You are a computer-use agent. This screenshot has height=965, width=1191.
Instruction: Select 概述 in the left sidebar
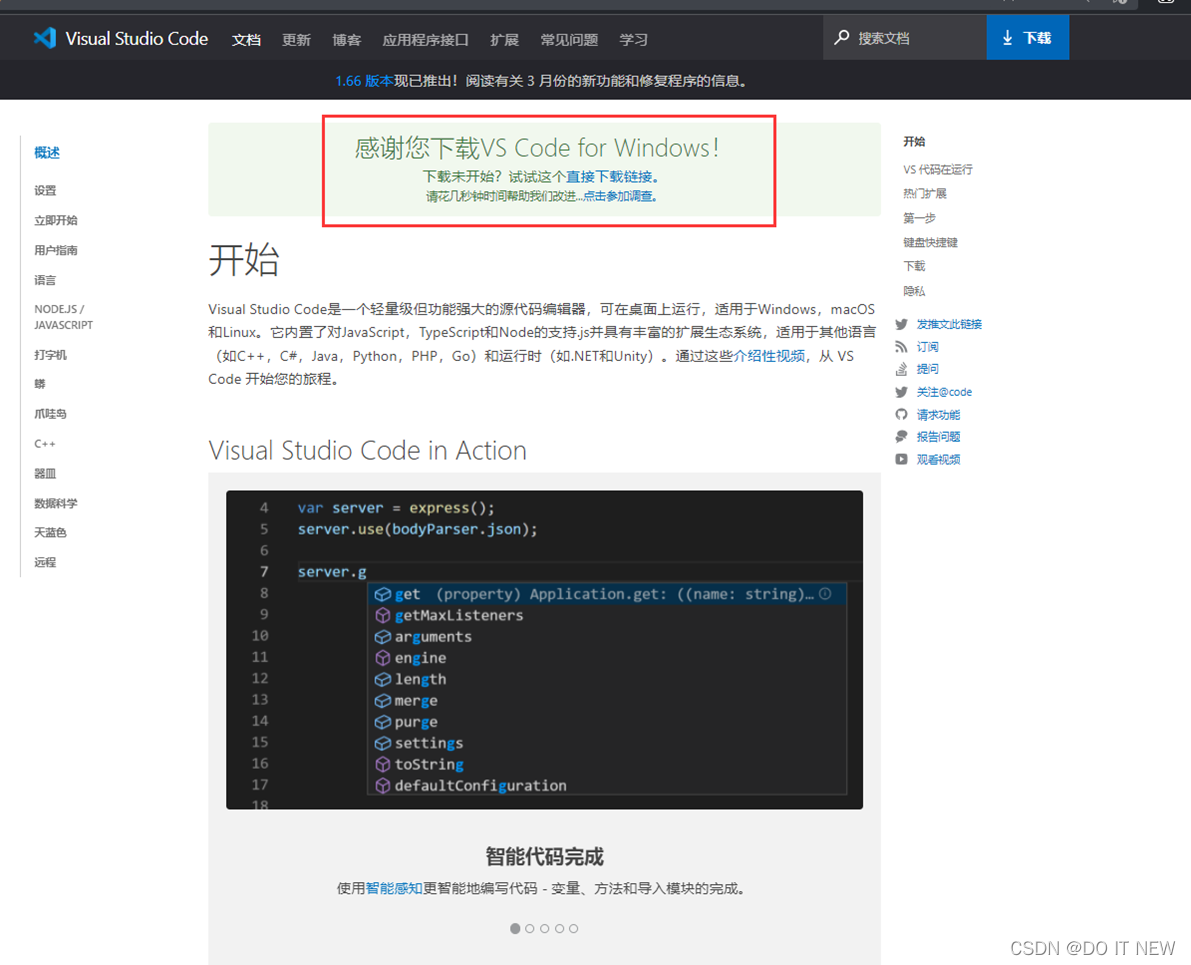tap(46, 153)
